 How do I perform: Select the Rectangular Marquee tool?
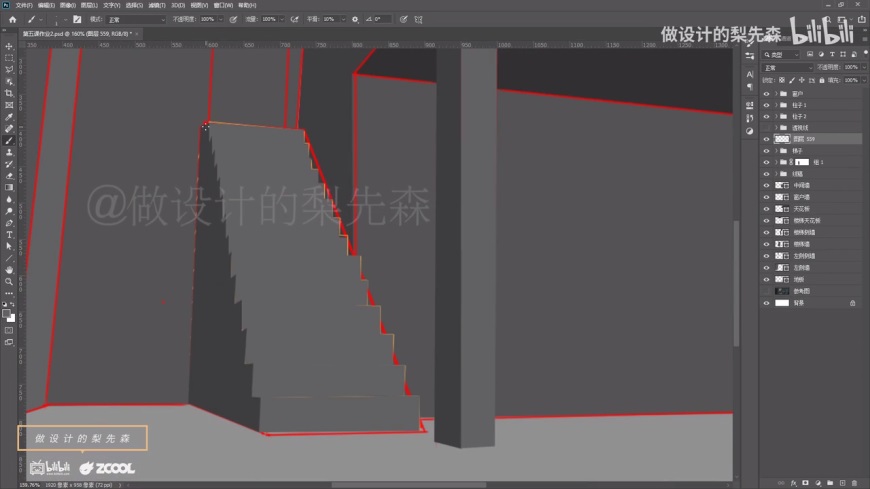tap(9, 58)
